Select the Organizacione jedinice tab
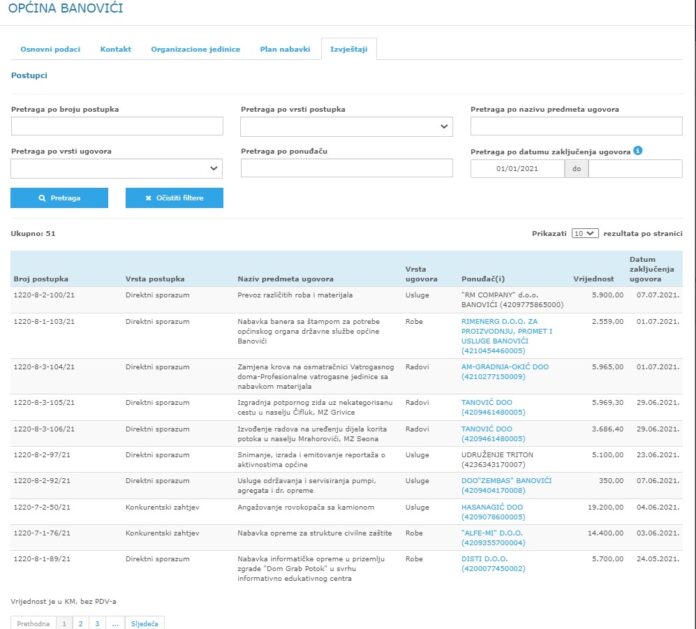 (x=195, y=49)
